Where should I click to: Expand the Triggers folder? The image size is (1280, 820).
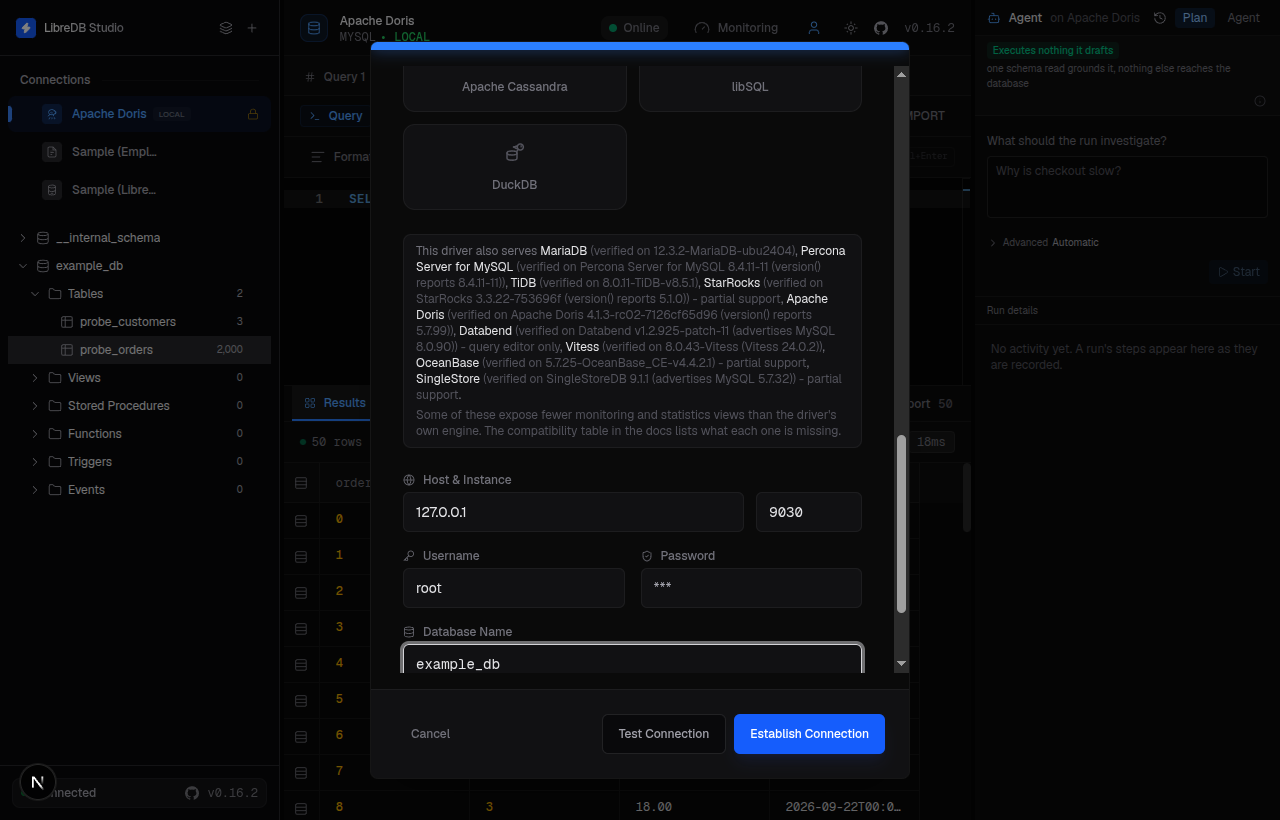point(35,462)
